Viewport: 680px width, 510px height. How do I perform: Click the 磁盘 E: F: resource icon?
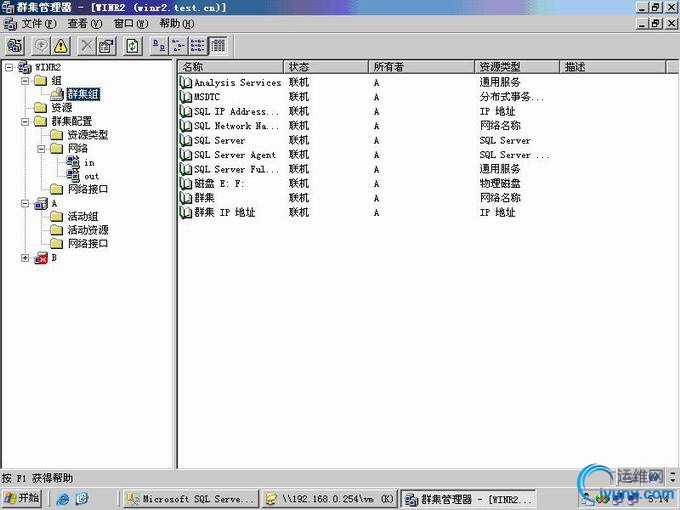[x=186, y=184]
